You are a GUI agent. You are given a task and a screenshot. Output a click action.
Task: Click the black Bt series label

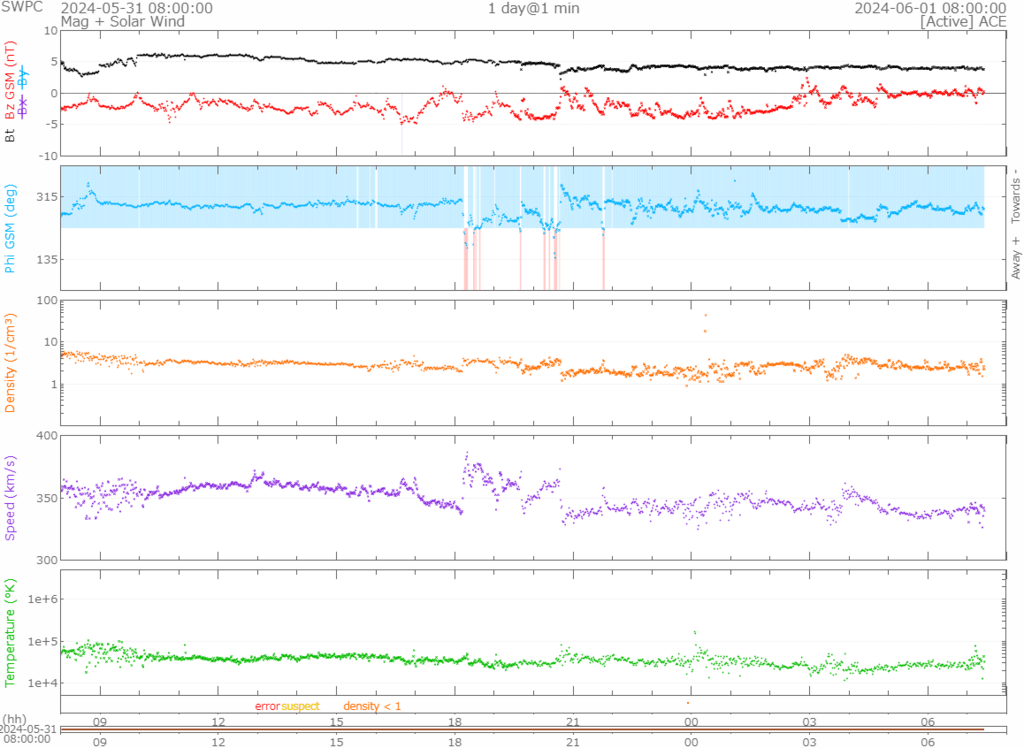pos(11,135)
